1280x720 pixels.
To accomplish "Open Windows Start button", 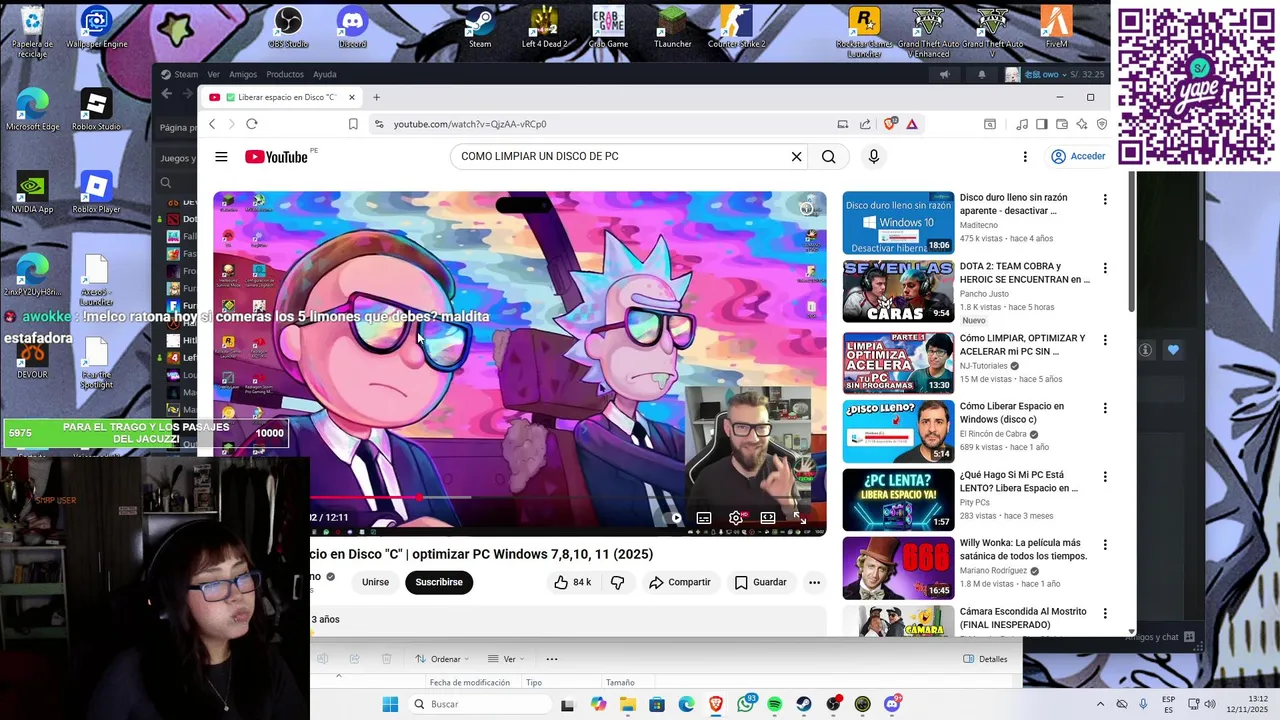I will [x=390, y=704].
